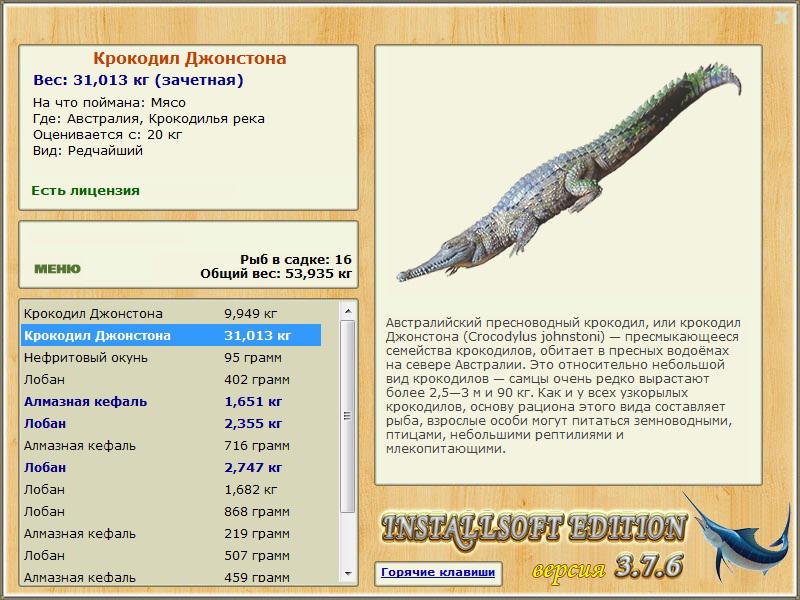Select Нефритовый окунь 95 грамм row
The height and width of the screenshot is (600, 800).
[x=171, y=357]
